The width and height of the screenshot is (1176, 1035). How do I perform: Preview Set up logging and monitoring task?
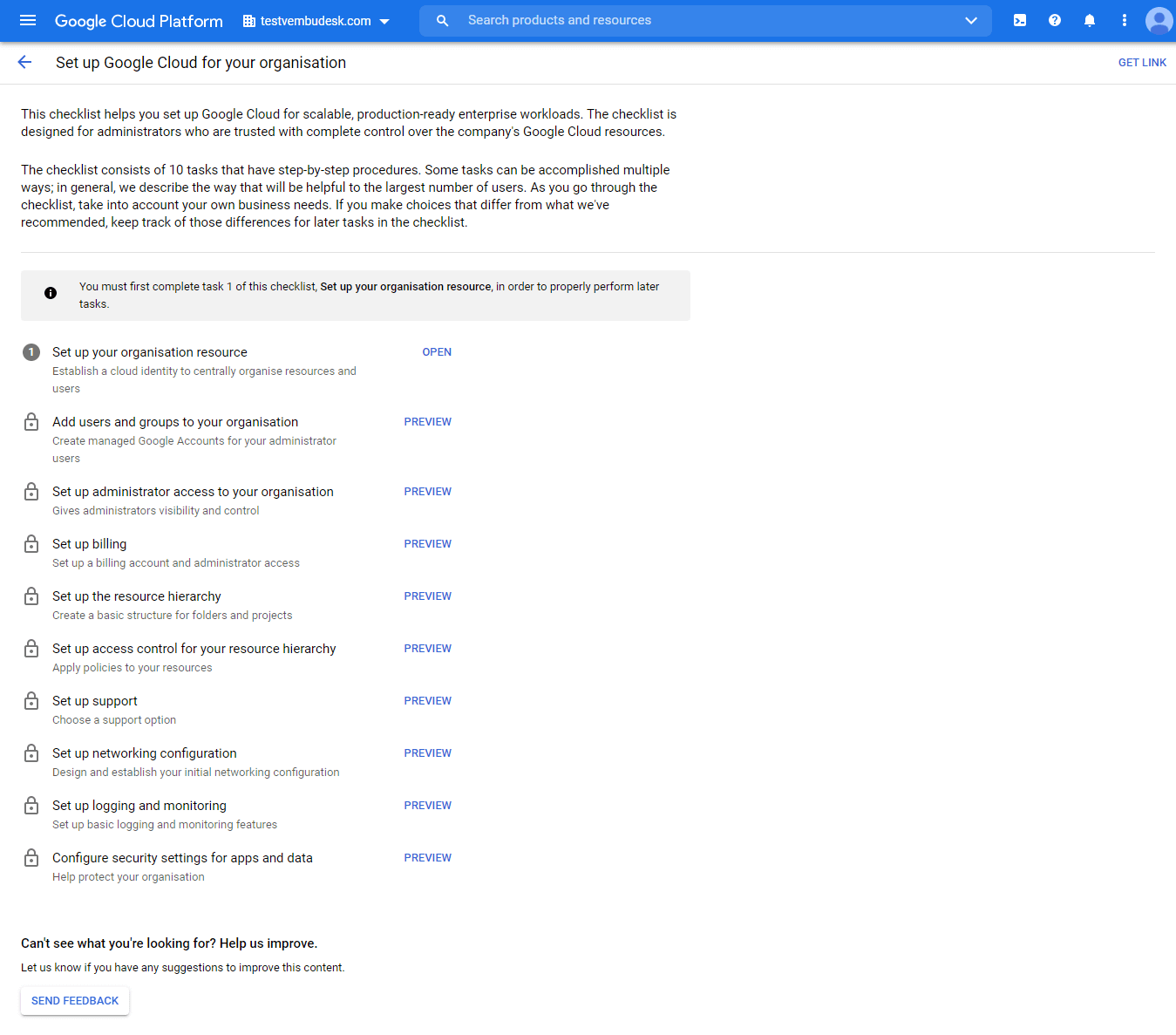427,806
